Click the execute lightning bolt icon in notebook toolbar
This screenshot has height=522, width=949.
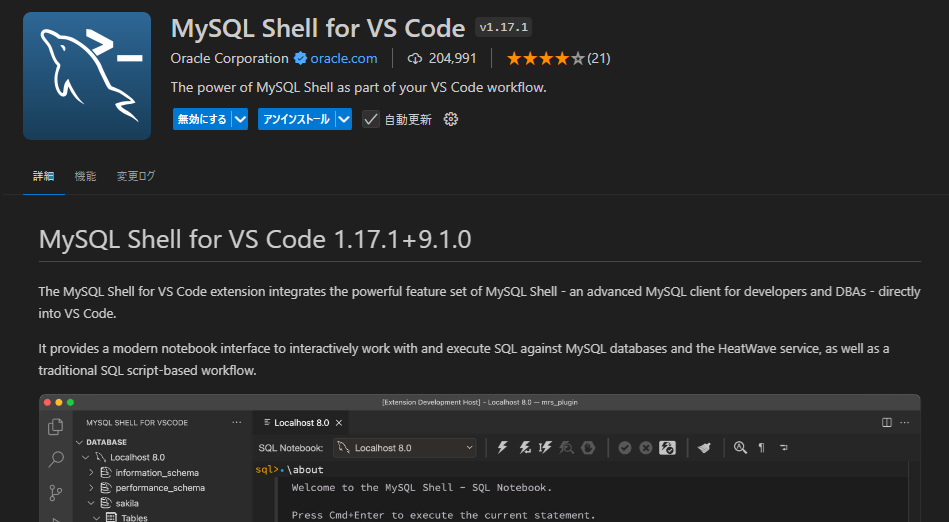pos(503,448)
